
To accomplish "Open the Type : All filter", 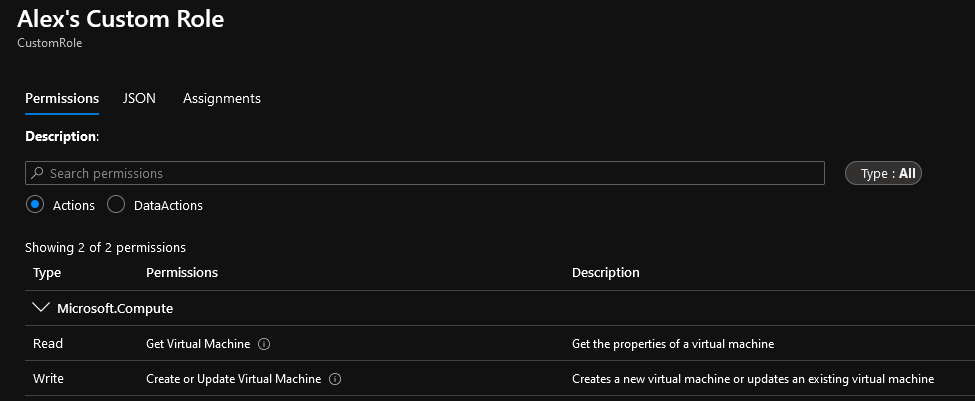I will [883, 173].
